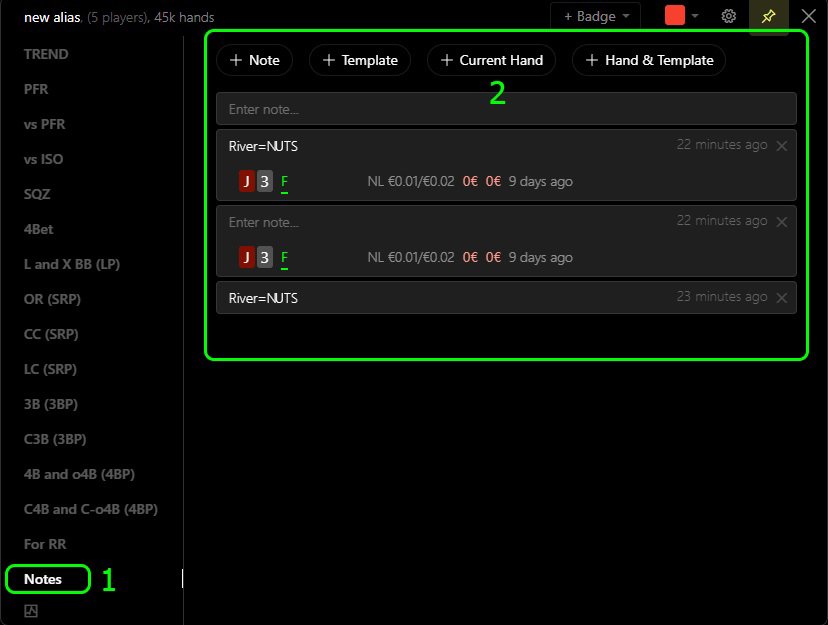Add a new note with + Note

(x=254, y=60)
